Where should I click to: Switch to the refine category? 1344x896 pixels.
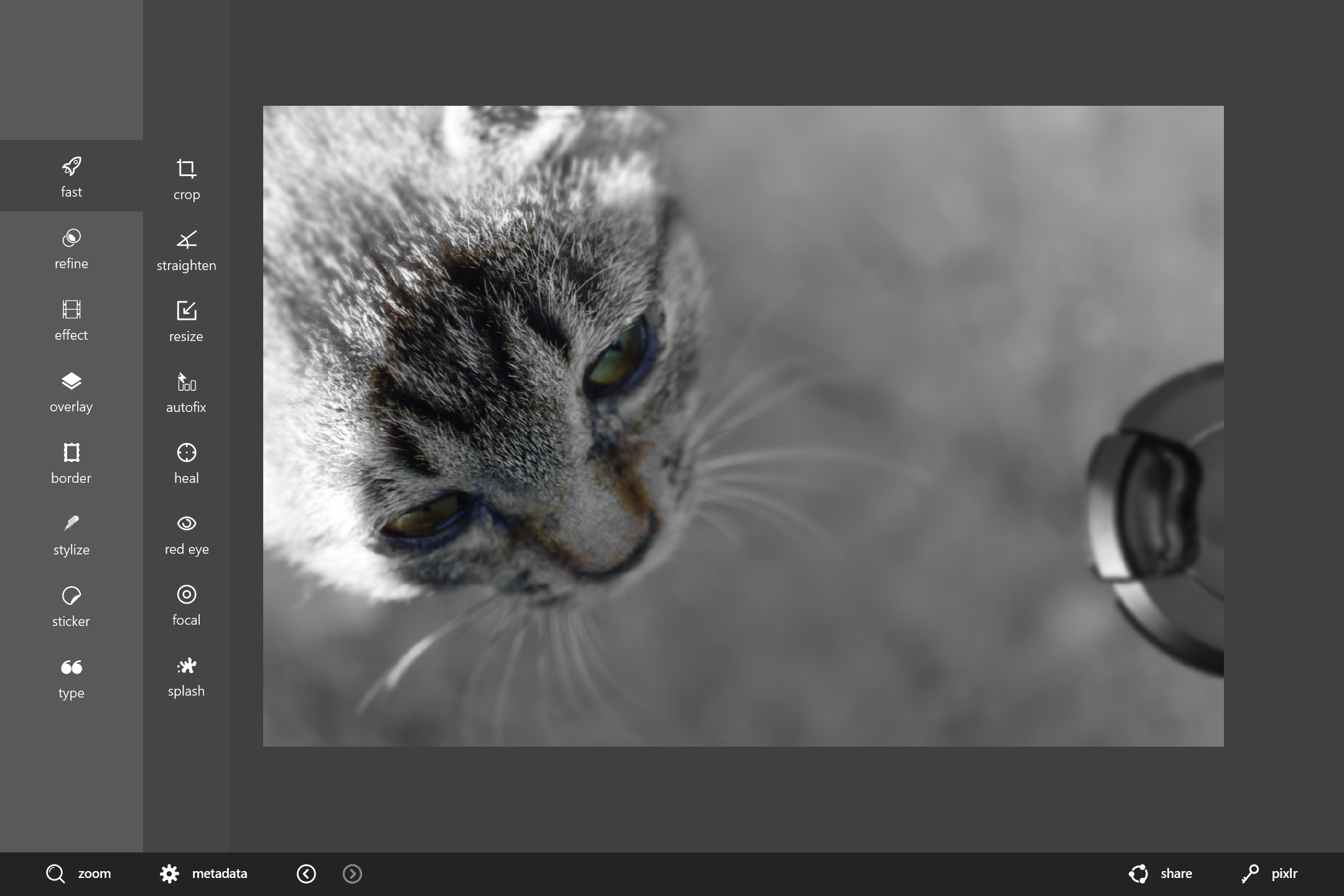[71, 248]
